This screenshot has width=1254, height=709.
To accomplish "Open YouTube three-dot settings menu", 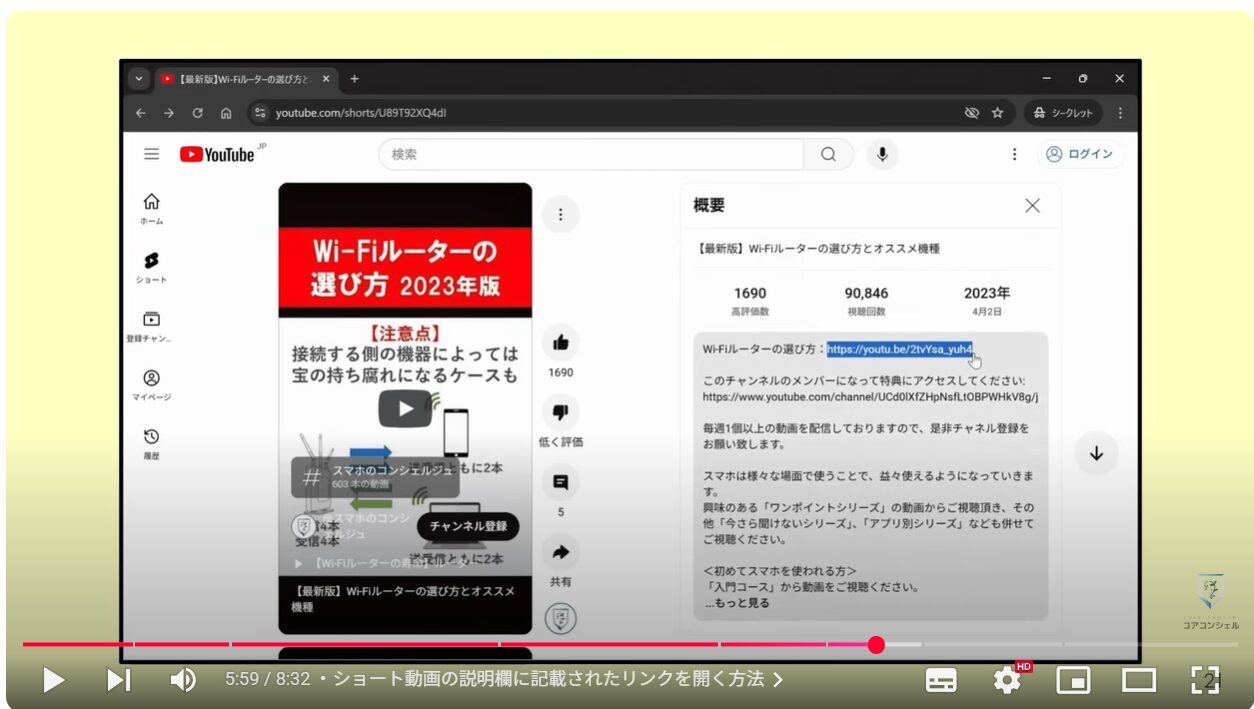I will pyautogui.click(x=1014, y=154).
